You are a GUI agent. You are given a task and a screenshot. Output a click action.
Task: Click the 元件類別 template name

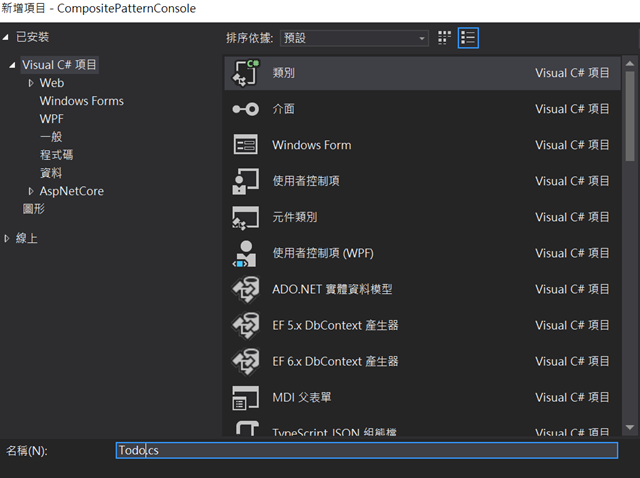295,217
